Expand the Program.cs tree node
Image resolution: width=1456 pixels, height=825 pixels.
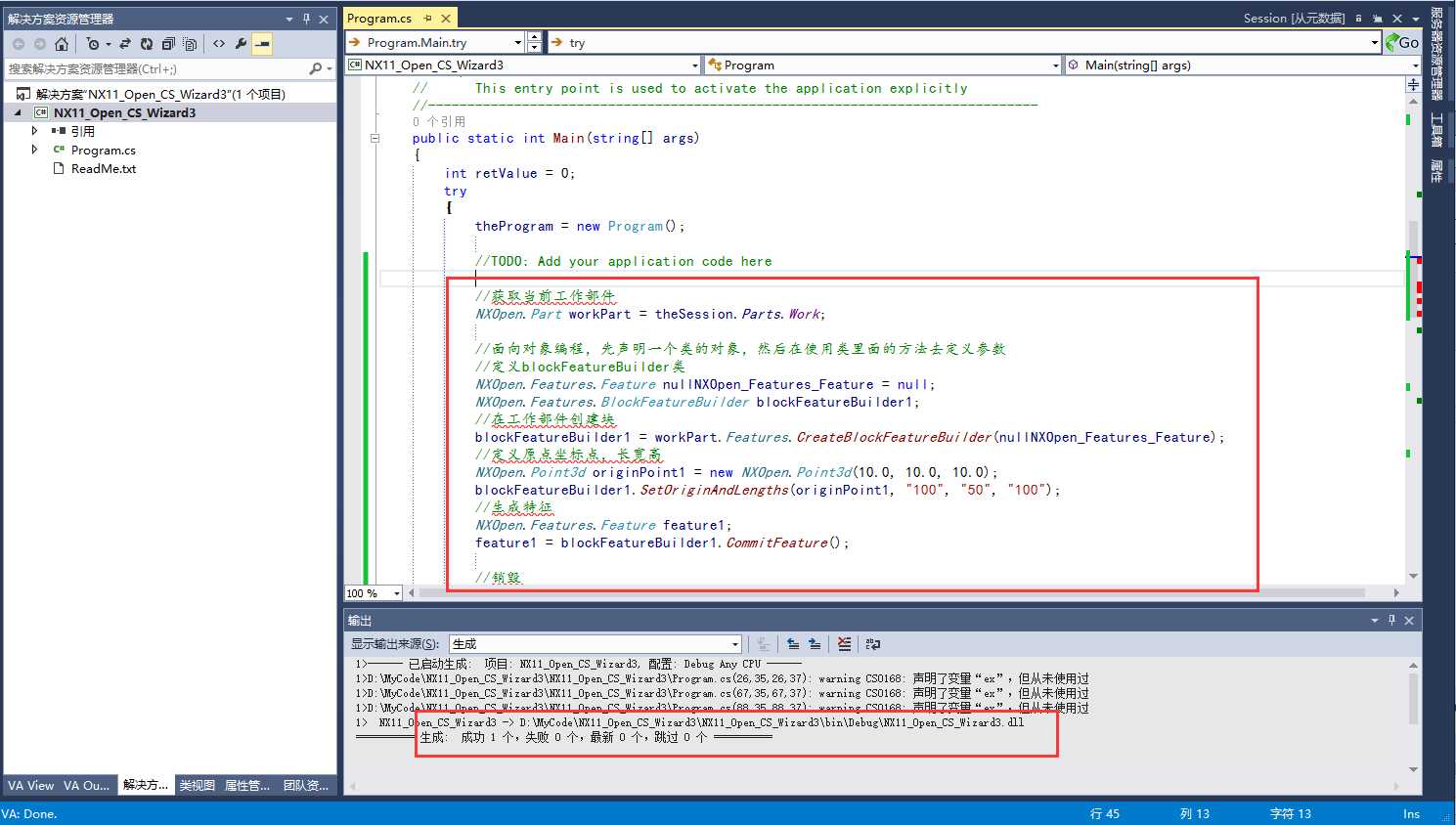[35, 150]
